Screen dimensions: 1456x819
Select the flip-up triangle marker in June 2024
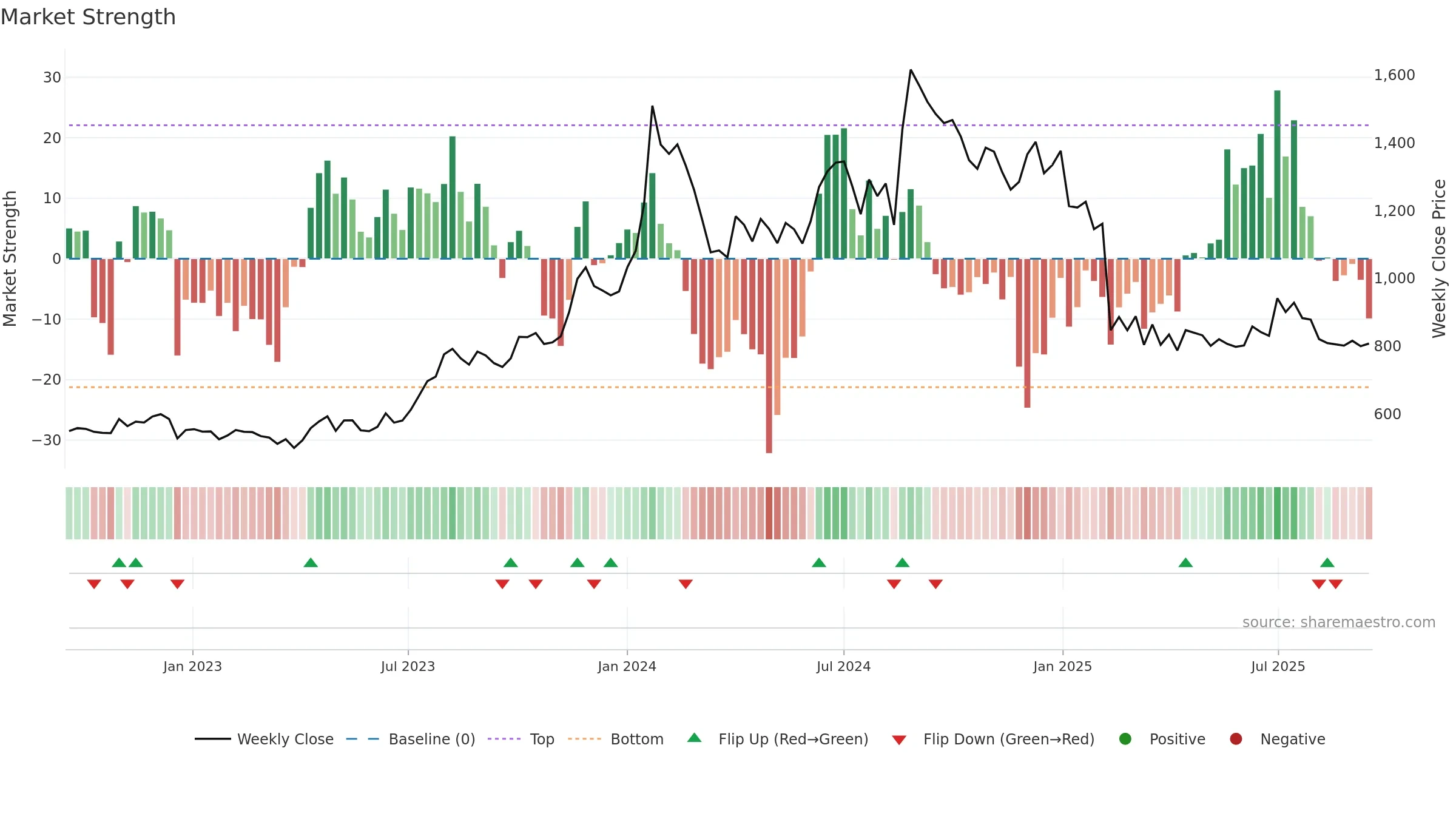(819, 562)
